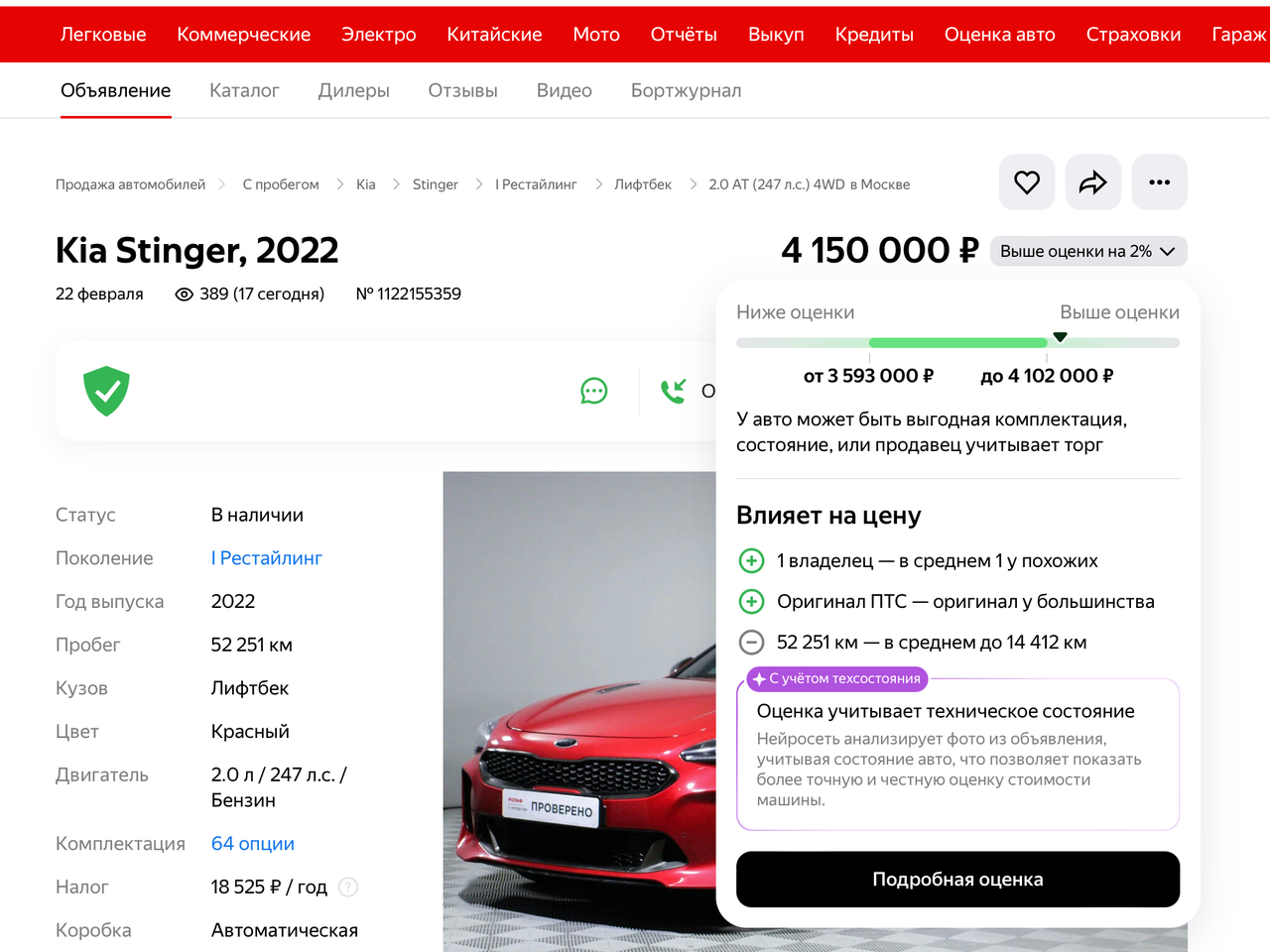The image size is (1270, 952).
Task: Open the I Рестайлинг generation link
Action: (x=267, y=558)
